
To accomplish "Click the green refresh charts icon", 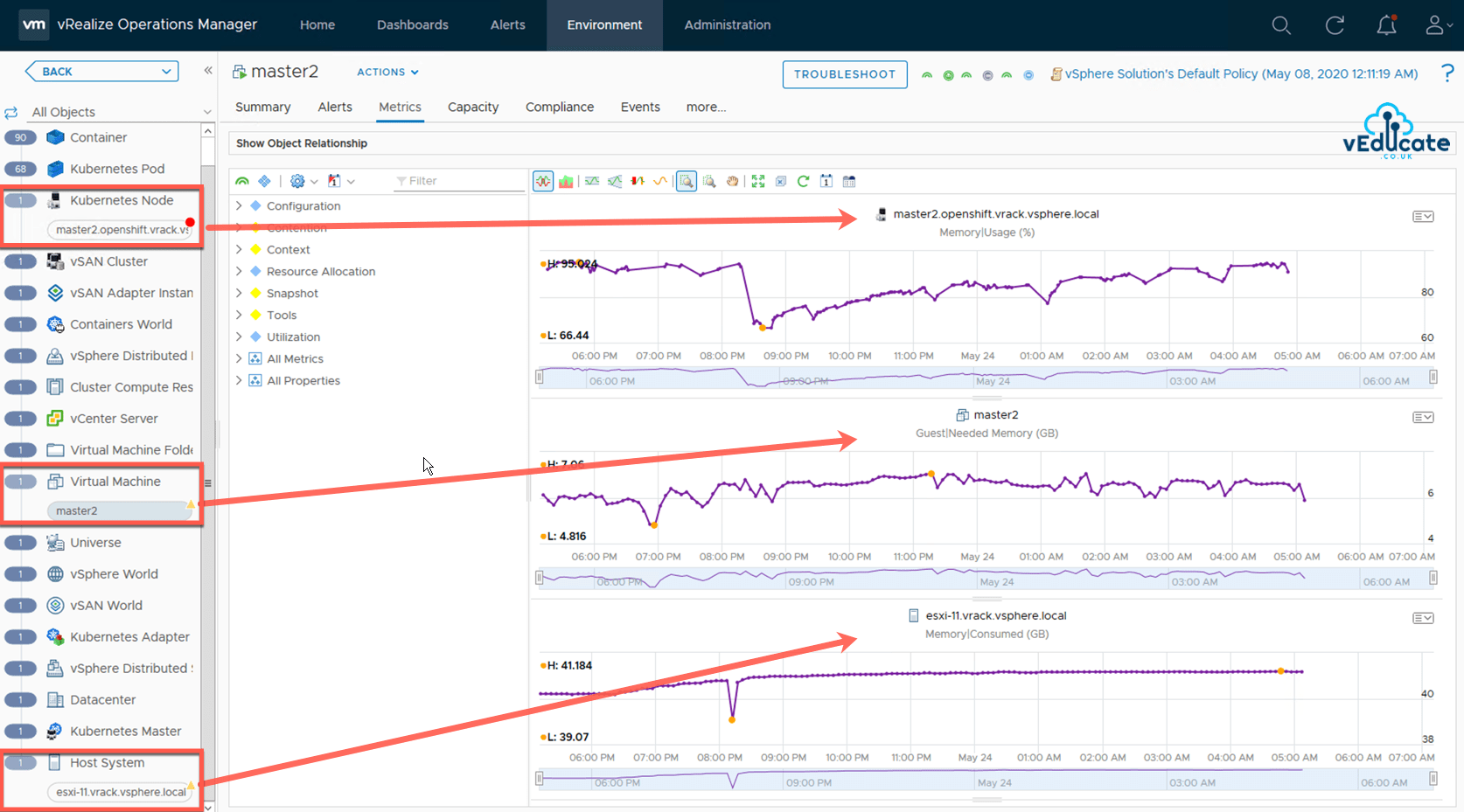I will [x=803, y=181].
